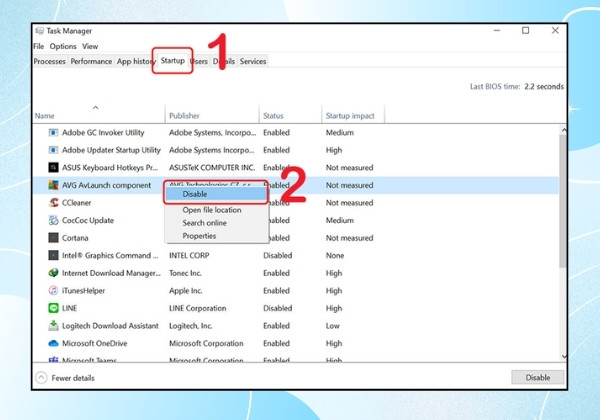Screen dimensions: 600x420
Task: Open the View menu
Action: (90, 46)
